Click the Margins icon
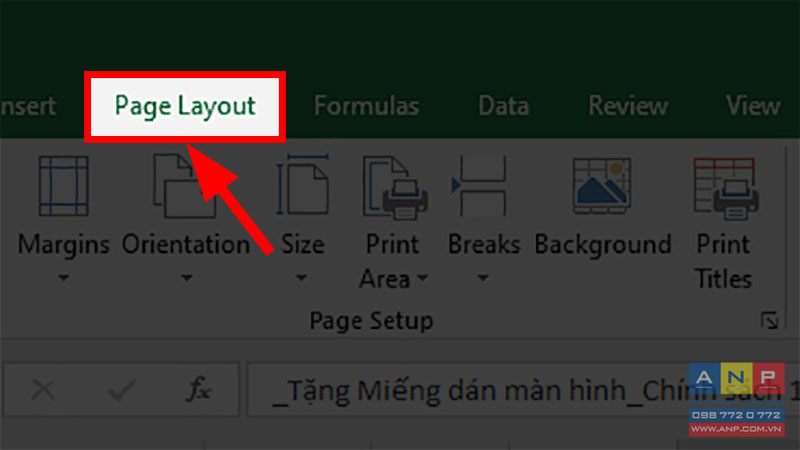The image size is (800, 450). click(64, 186)
